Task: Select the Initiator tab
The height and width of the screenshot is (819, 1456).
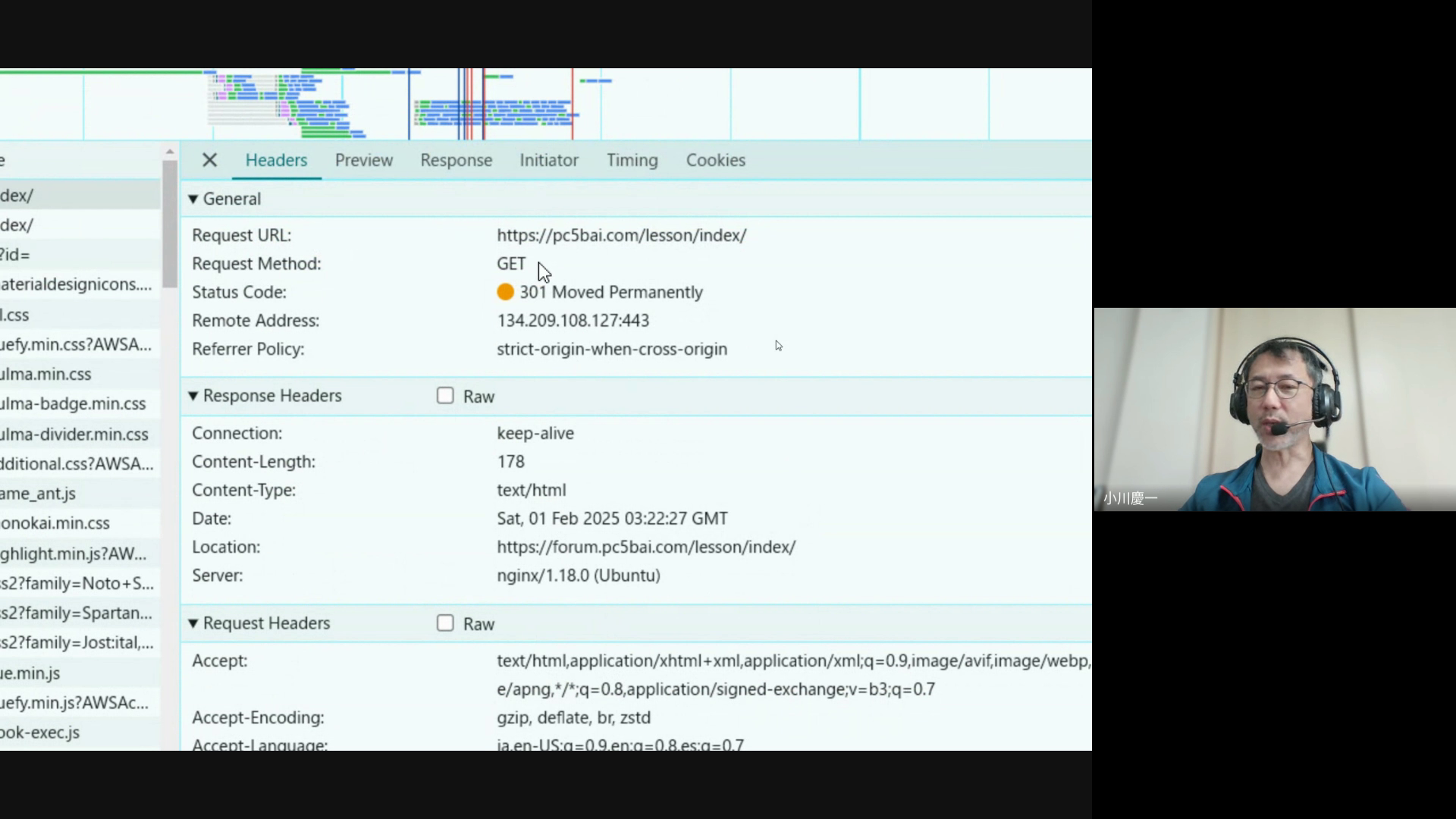Action: pyautogui.click(x=548, y=160)
